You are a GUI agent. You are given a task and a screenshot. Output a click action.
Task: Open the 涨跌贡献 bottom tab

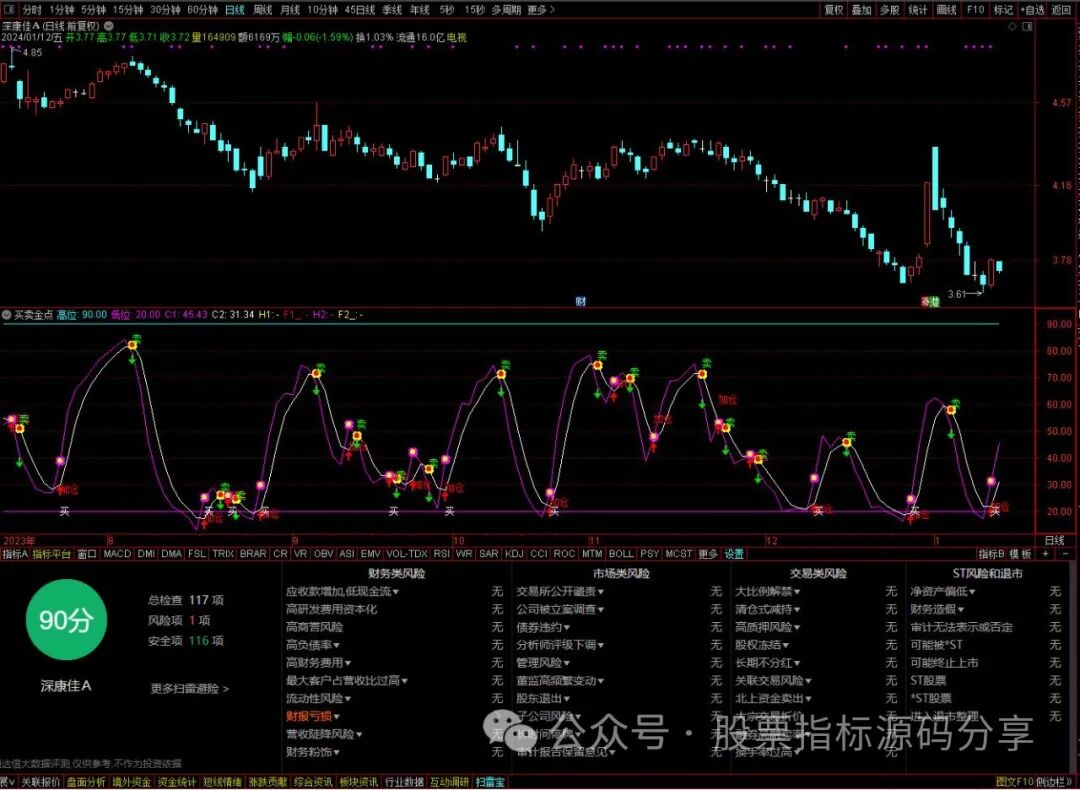pyautogui.click(x=268, y=782)
